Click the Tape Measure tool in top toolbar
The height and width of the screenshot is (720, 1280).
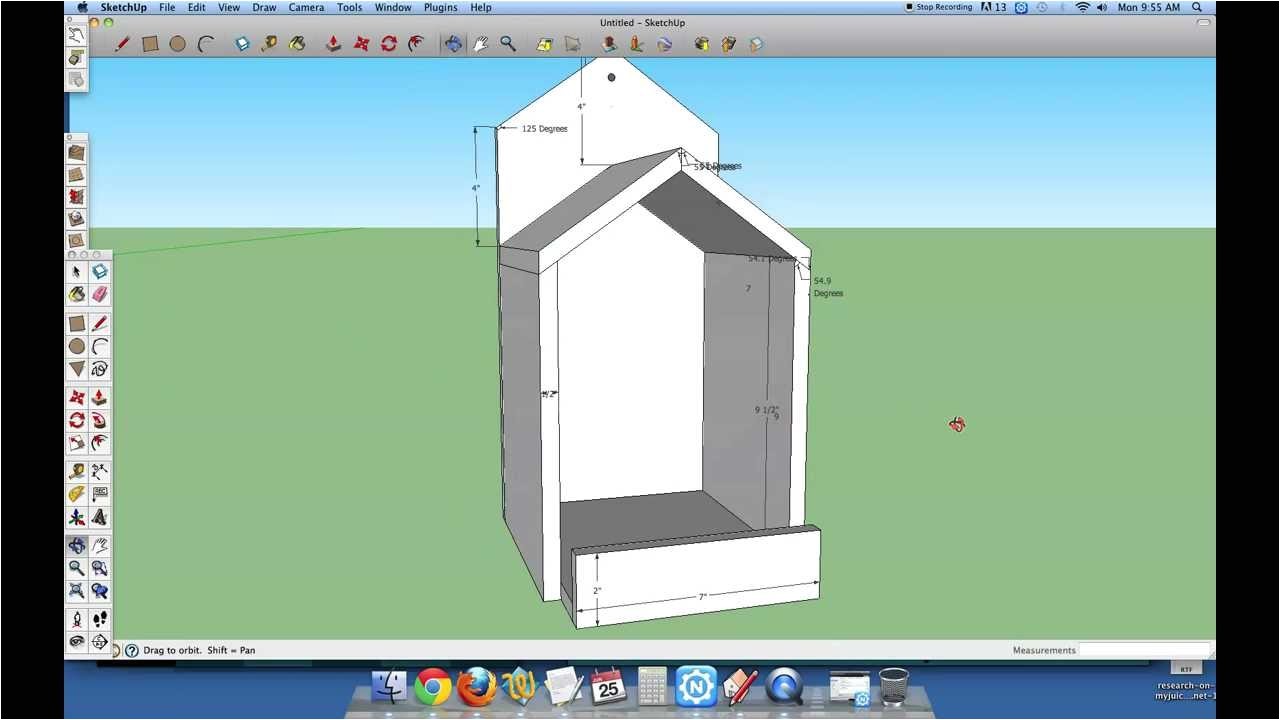tap(269, 44)
